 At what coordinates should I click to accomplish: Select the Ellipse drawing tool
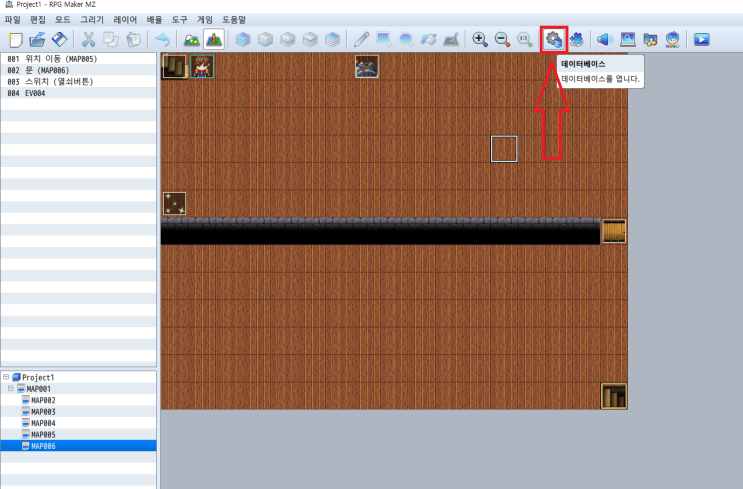pos(406,39)
